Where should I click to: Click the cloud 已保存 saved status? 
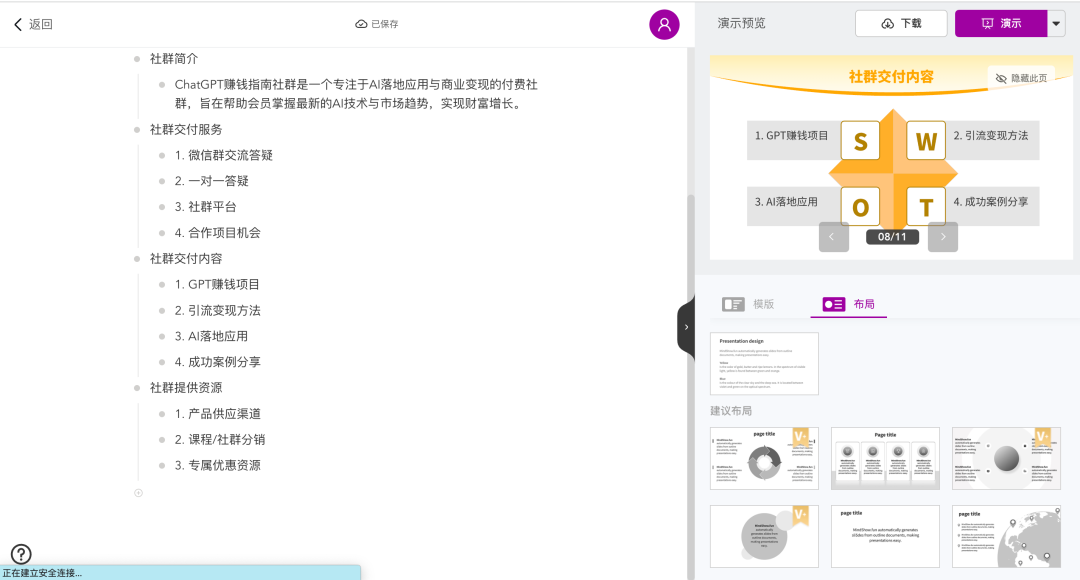click(x=377, y=24)
